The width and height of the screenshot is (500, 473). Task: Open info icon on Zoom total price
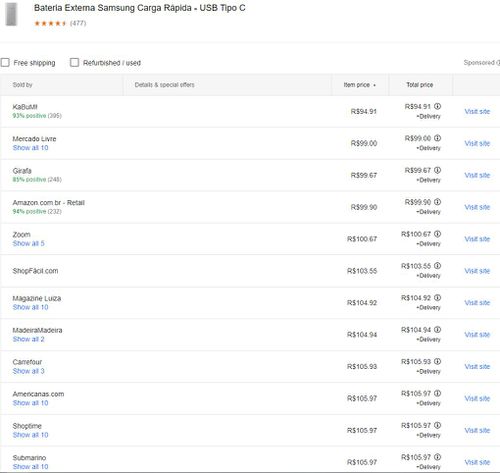pyautogui.click(x=438, y=234)
